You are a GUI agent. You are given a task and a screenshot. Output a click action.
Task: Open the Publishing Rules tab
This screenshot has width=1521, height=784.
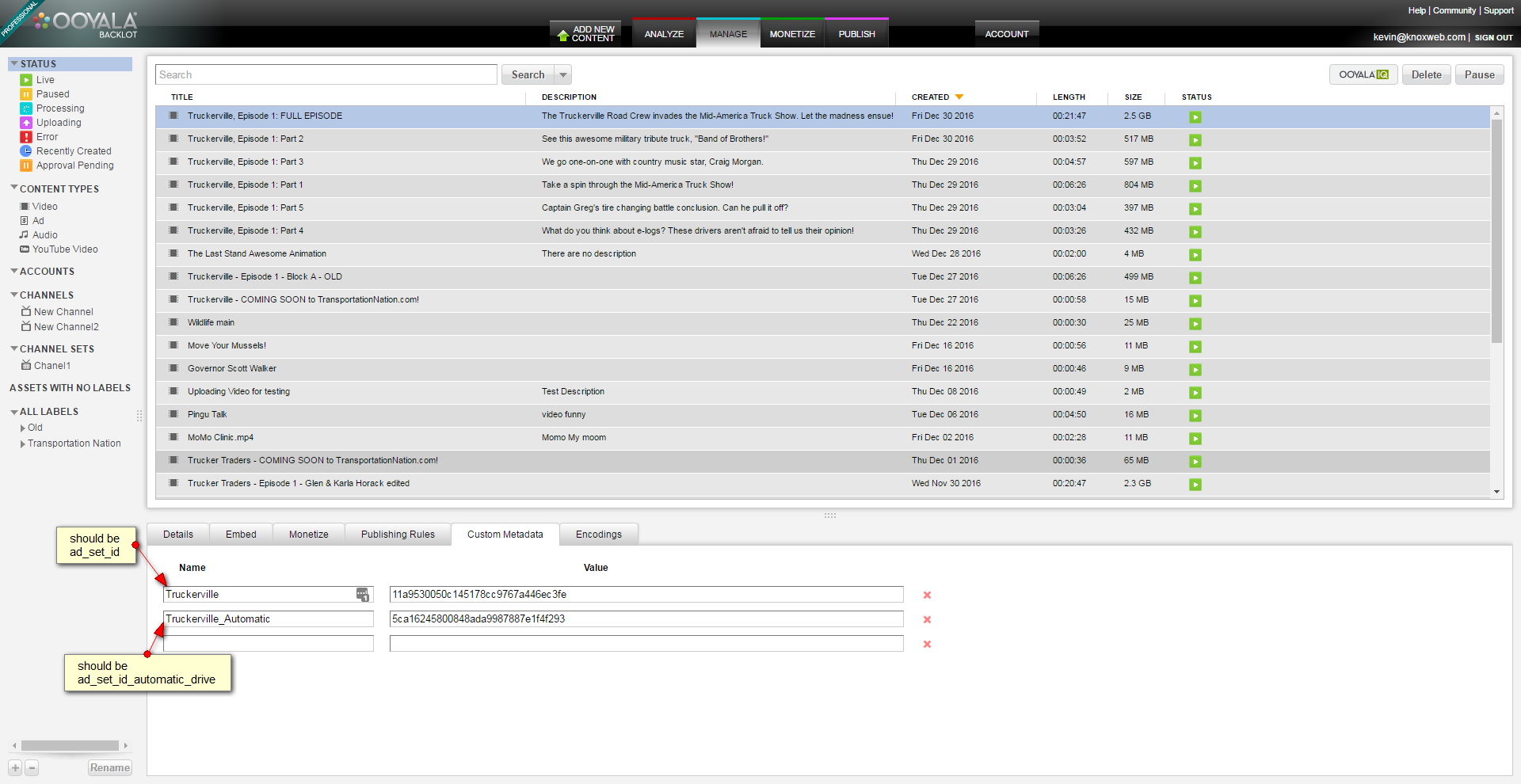pyautogui.click(x=398, y=535)
